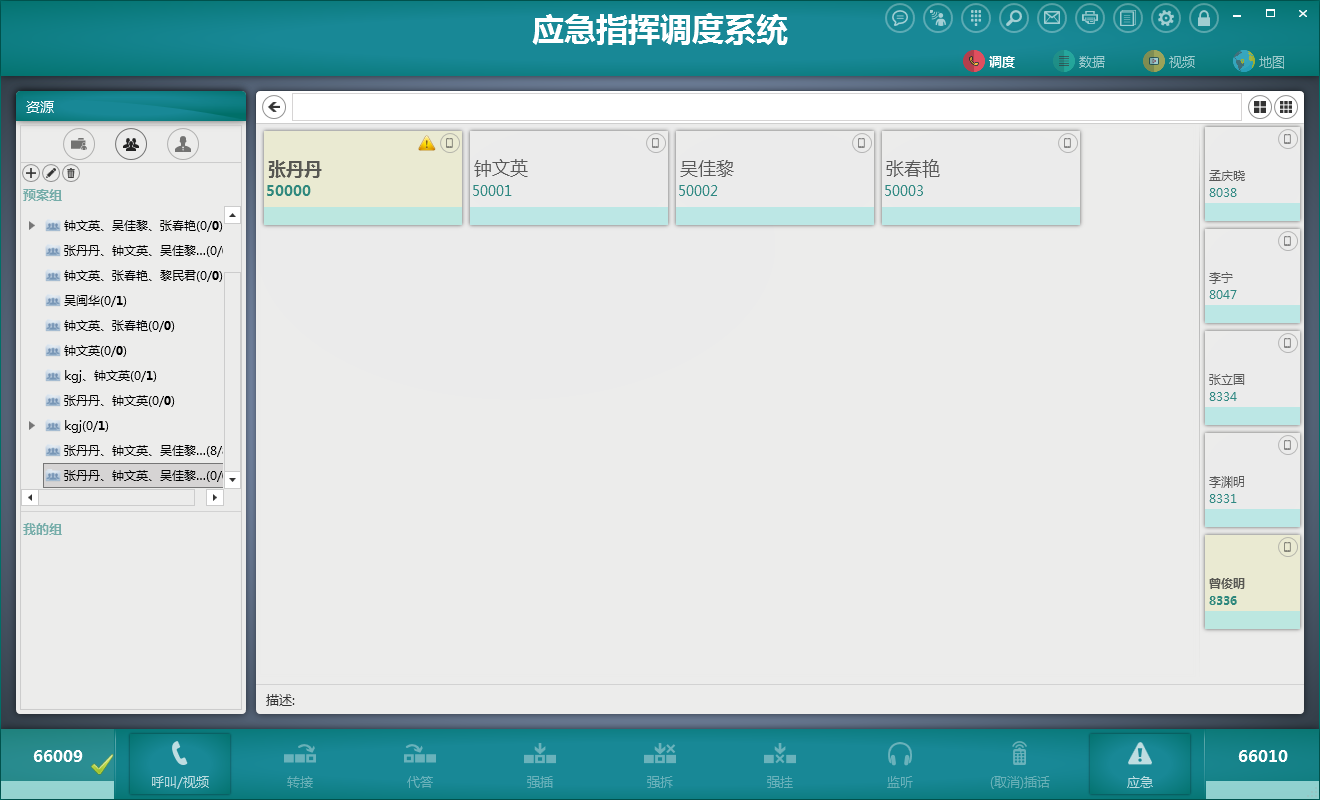Lock the console with padlock icon
This screenshot has height=800, width=1320.
coord(1204,18)
